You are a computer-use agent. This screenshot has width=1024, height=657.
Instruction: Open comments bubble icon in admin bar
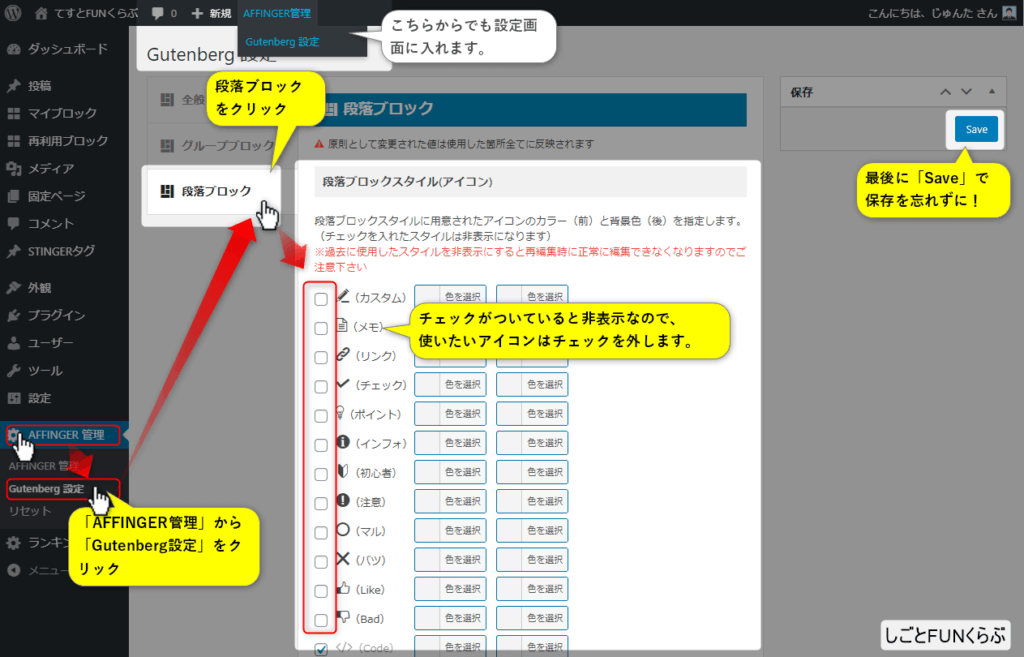click(157, 14)
